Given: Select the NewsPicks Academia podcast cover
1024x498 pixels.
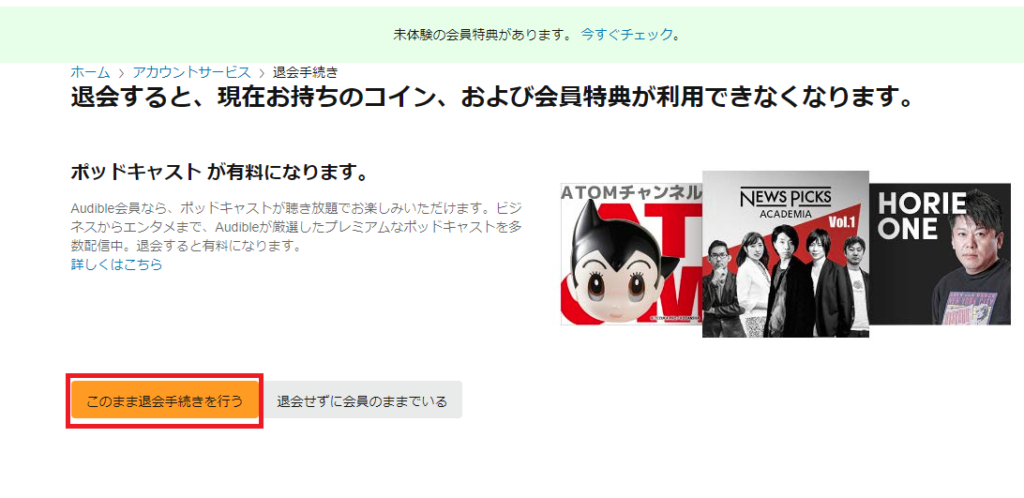Looking at the screenshot, I should [x=786, y=254].
